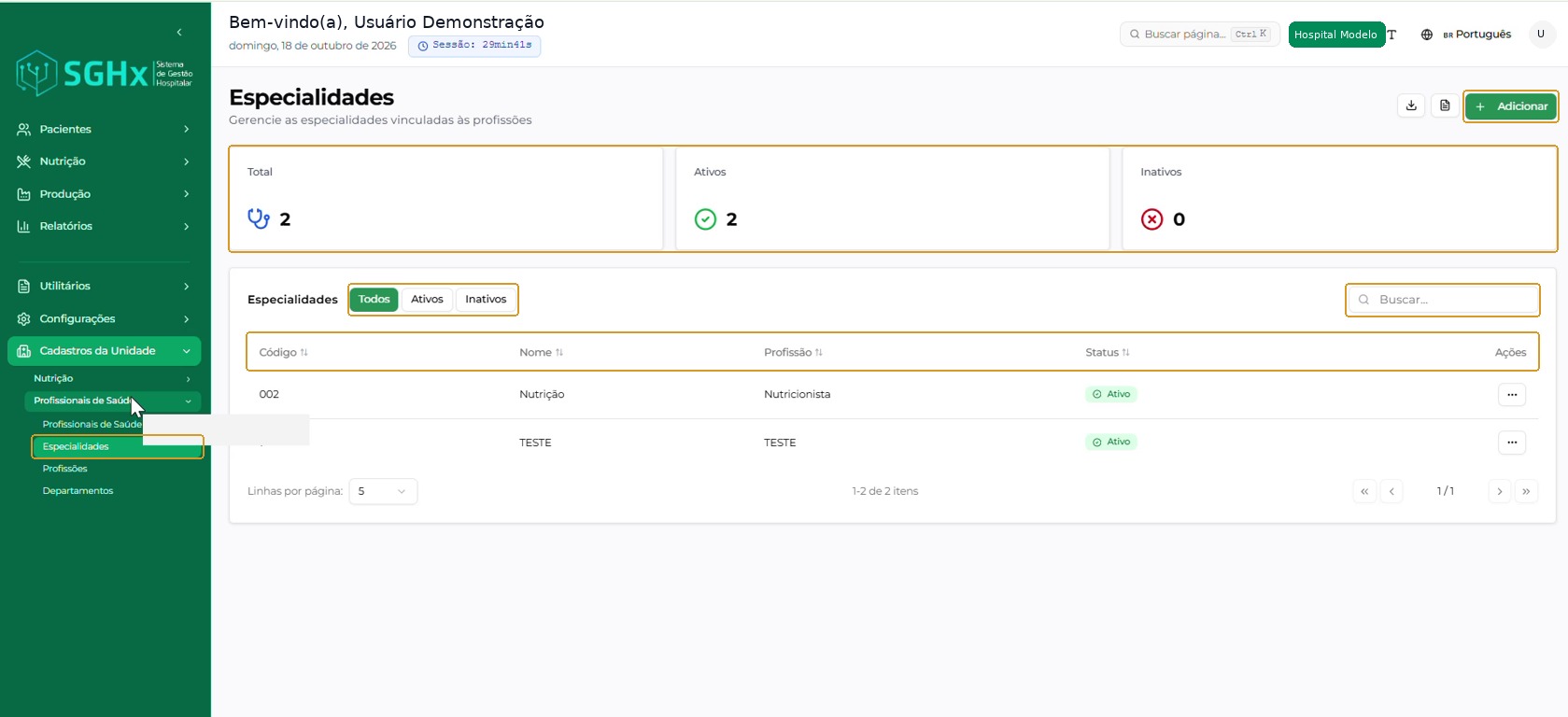Click the Adicionar button
The image size is (1568, 717).
[x=1510, y=106]
